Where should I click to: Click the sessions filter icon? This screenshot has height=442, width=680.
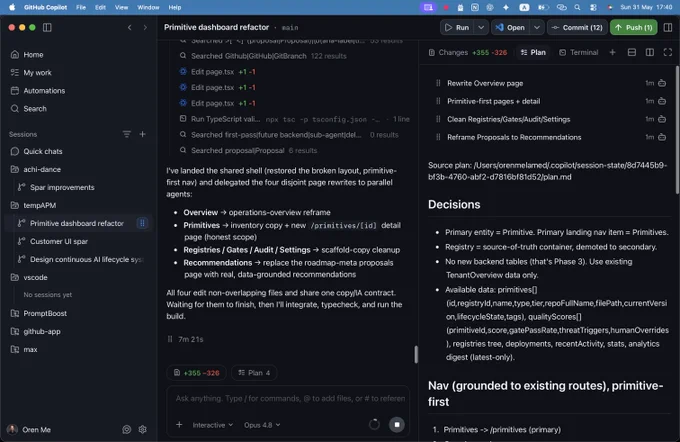(127, 134)
